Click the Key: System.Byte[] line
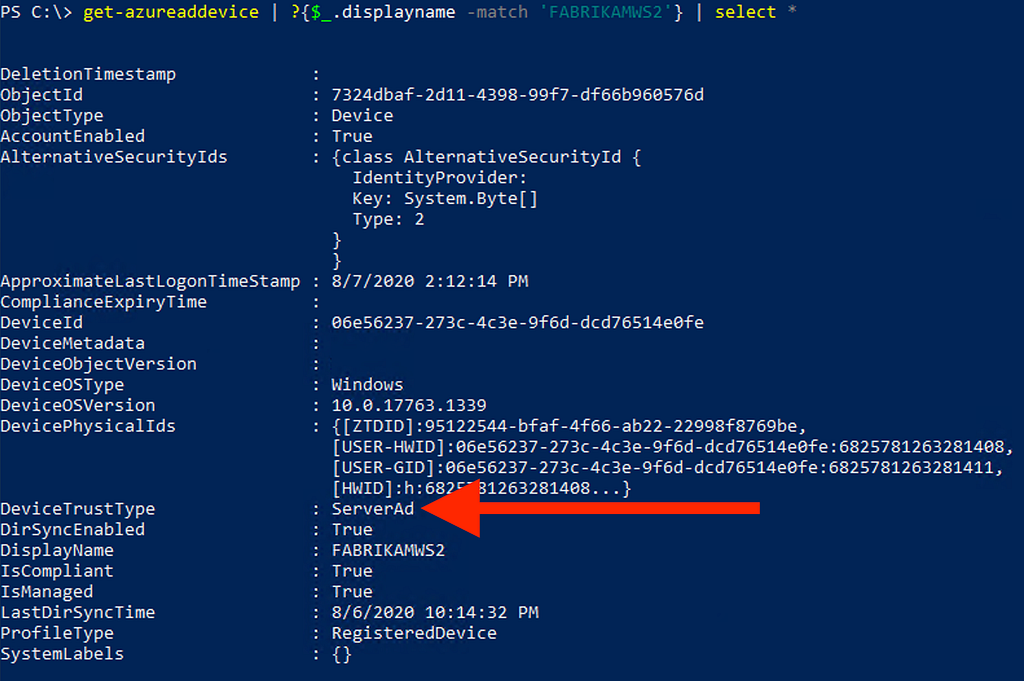 445,198
